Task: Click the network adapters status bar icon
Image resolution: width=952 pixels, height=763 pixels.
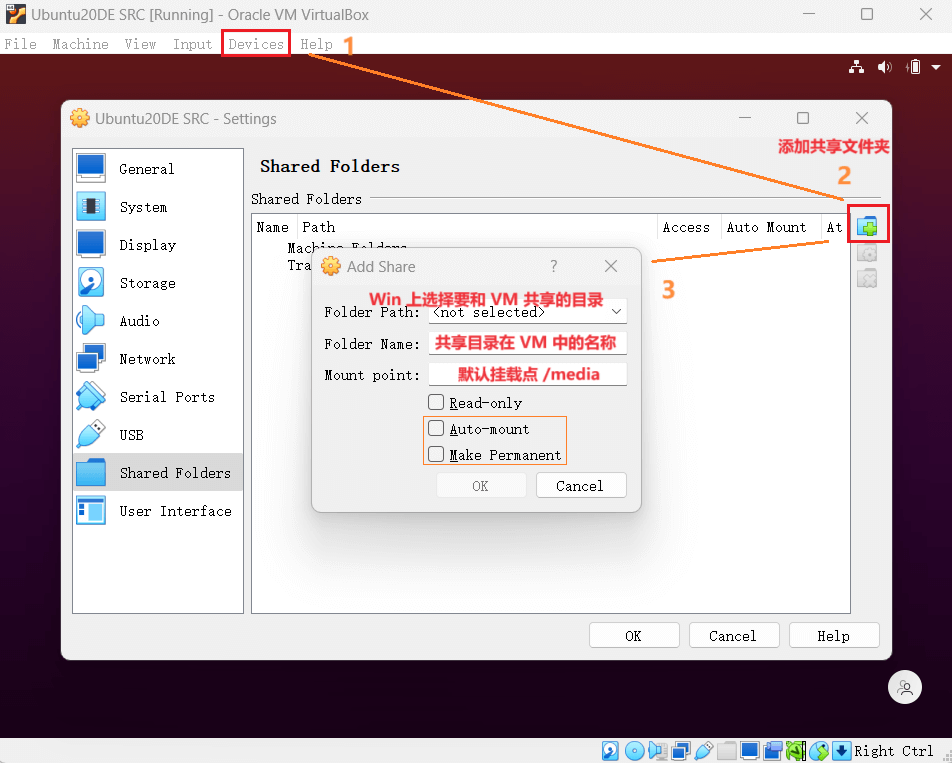Action: (x=681, y=751)
